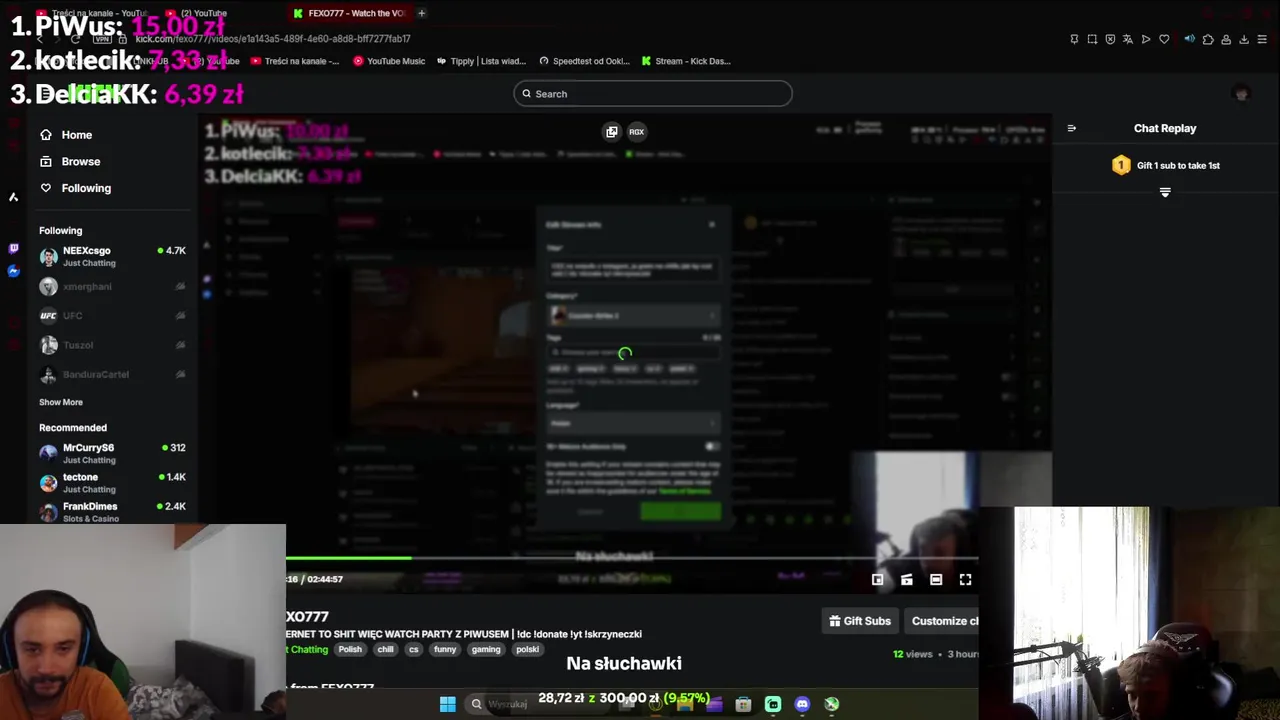This screenshot has height=720, width=1280.
Task: Select the Polish tag
Action: (350, 649)
